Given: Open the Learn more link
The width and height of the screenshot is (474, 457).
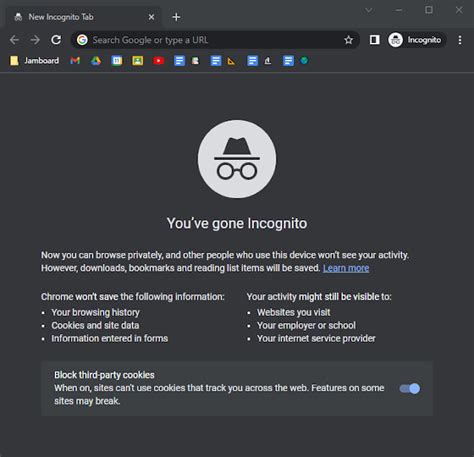Looking at the screenshot, I should (x=346, y=268).
